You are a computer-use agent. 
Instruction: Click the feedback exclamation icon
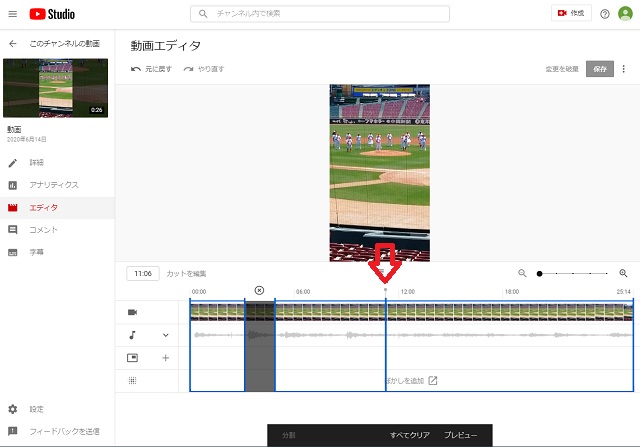coord(13,431)
